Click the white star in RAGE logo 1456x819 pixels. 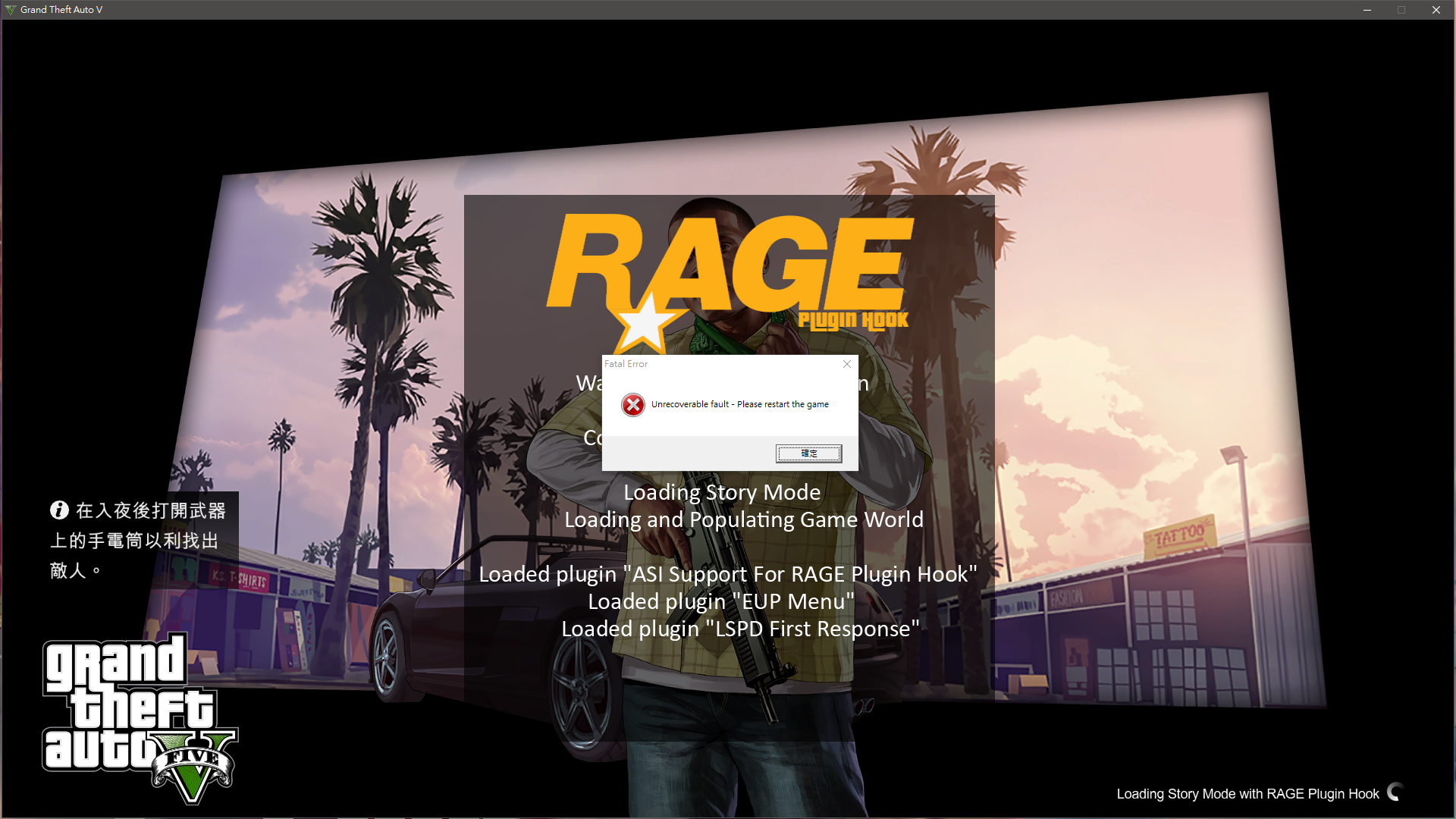(x=645, y=322)
